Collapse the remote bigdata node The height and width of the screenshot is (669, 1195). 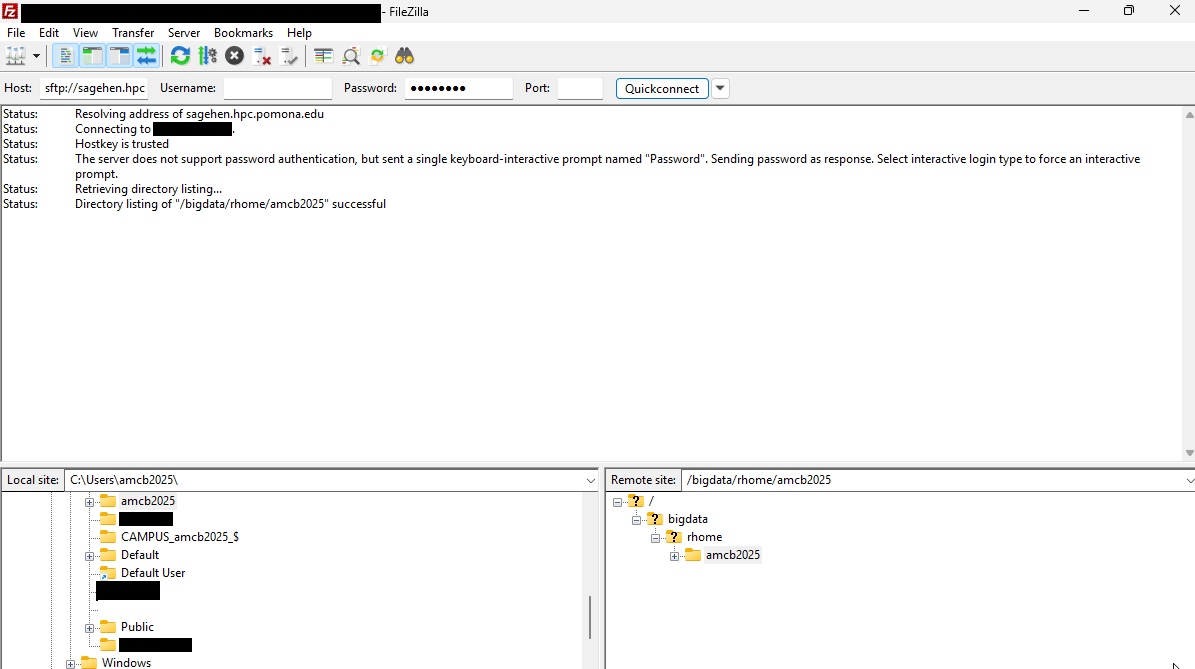636,520
